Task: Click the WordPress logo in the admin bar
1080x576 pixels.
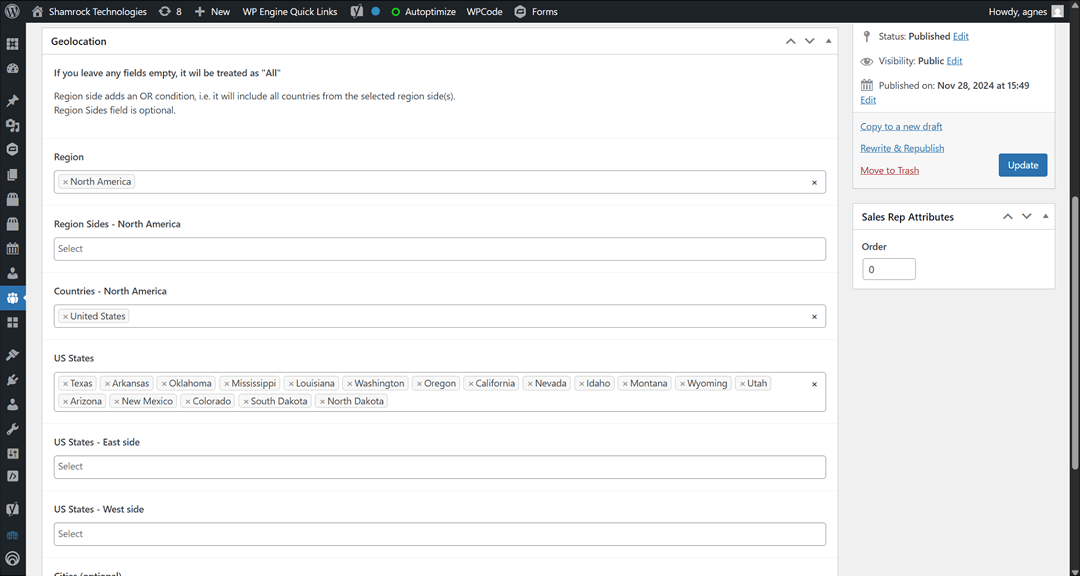Action: tap(10, 11)
